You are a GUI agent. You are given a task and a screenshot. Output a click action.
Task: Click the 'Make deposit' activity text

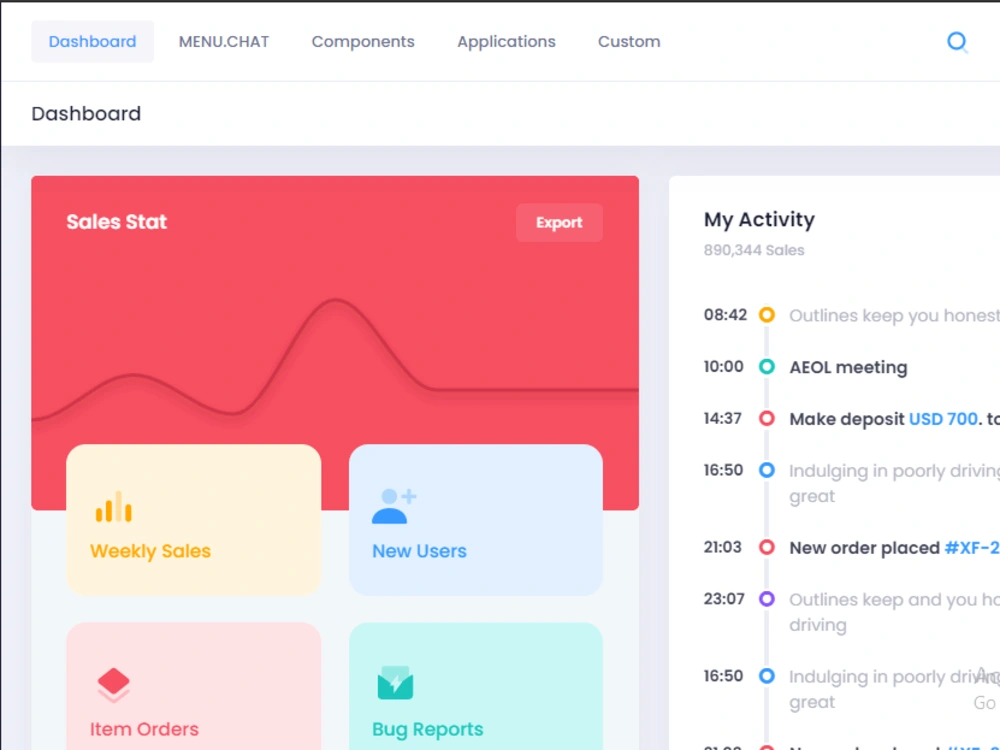pos(847,419)
